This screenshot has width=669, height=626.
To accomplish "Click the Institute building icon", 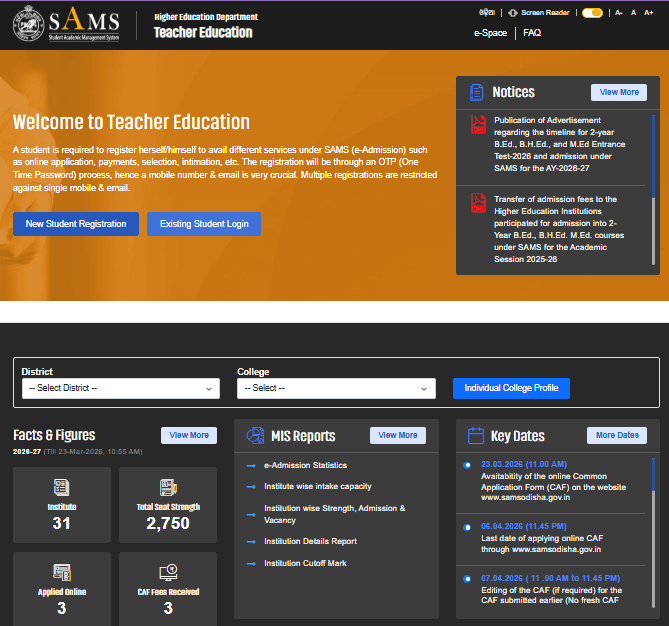I will 62,487.
